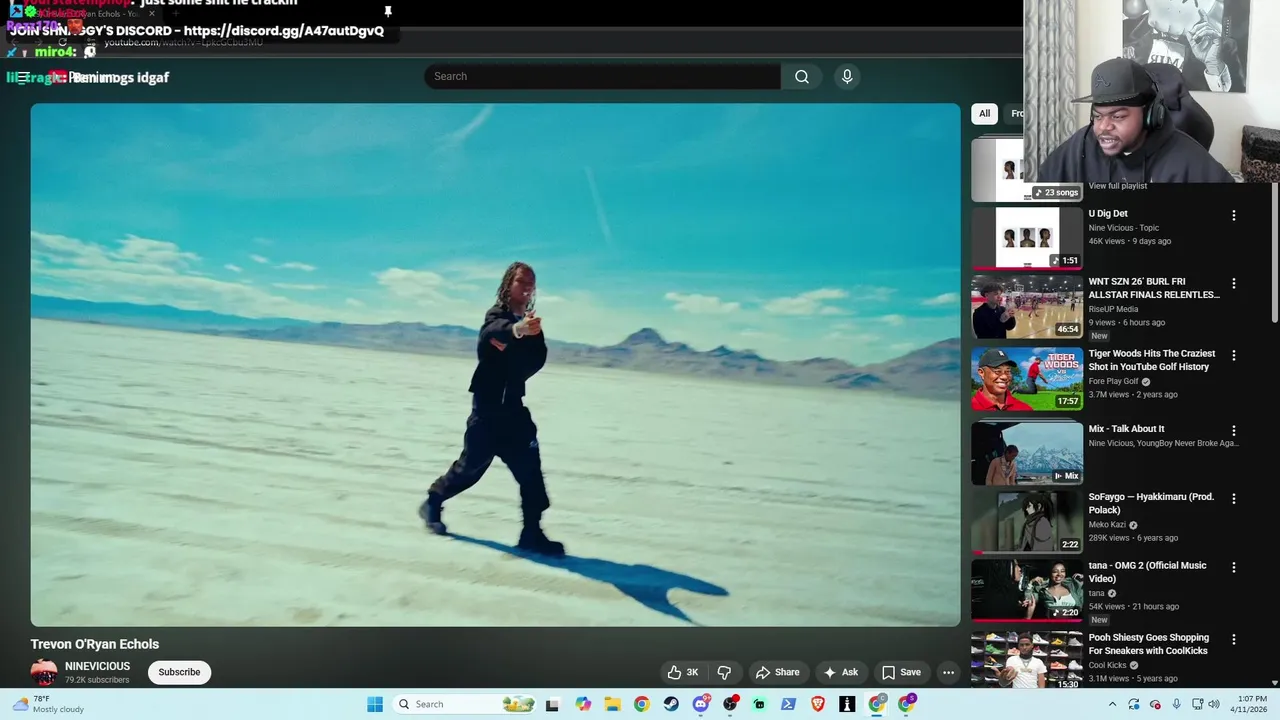Open the tana OMG 2 thumbnail
Image resolution: width=1280 pixels, height=720 pixels.
(1027, 590)
